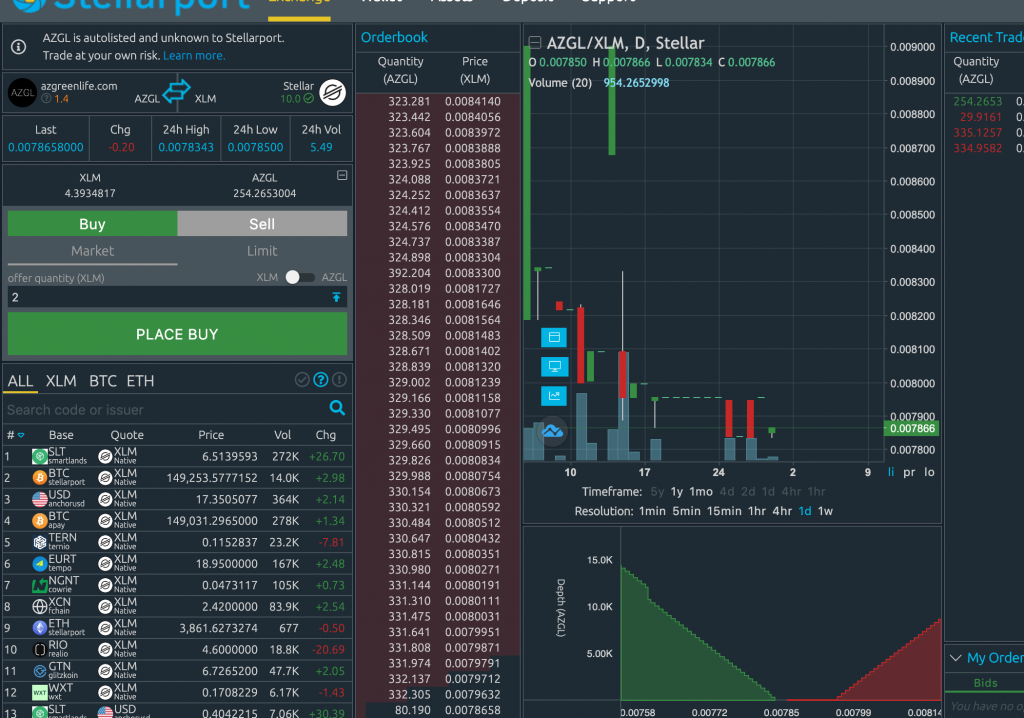The height and width of the screenshot is (718, 1024).
Task: Swap the AZGL/XLM pair using the arrows icon
Action: coord(176,91)
